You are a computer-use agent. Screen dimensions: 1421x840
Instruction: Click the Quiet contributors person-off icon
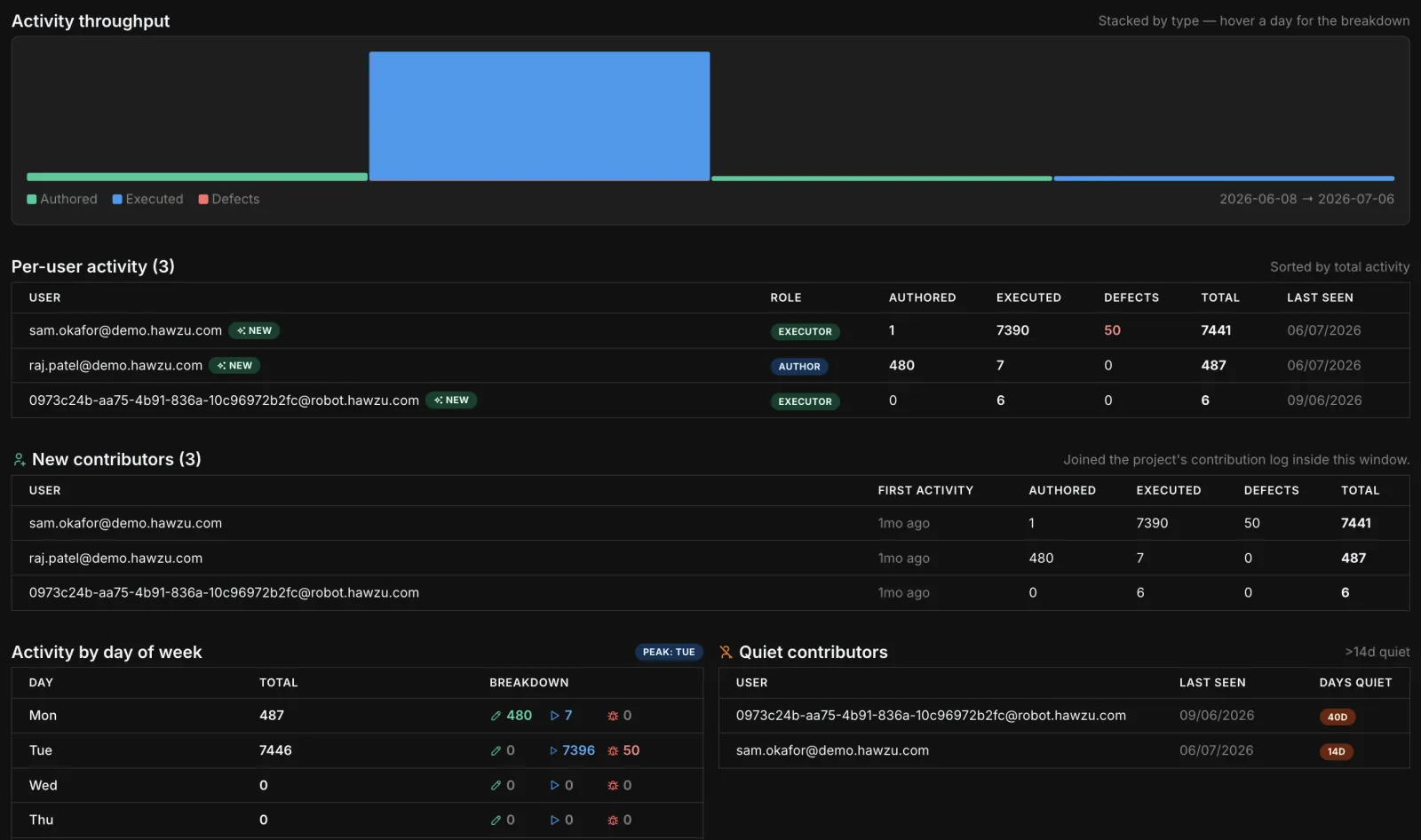click(726, 653)
